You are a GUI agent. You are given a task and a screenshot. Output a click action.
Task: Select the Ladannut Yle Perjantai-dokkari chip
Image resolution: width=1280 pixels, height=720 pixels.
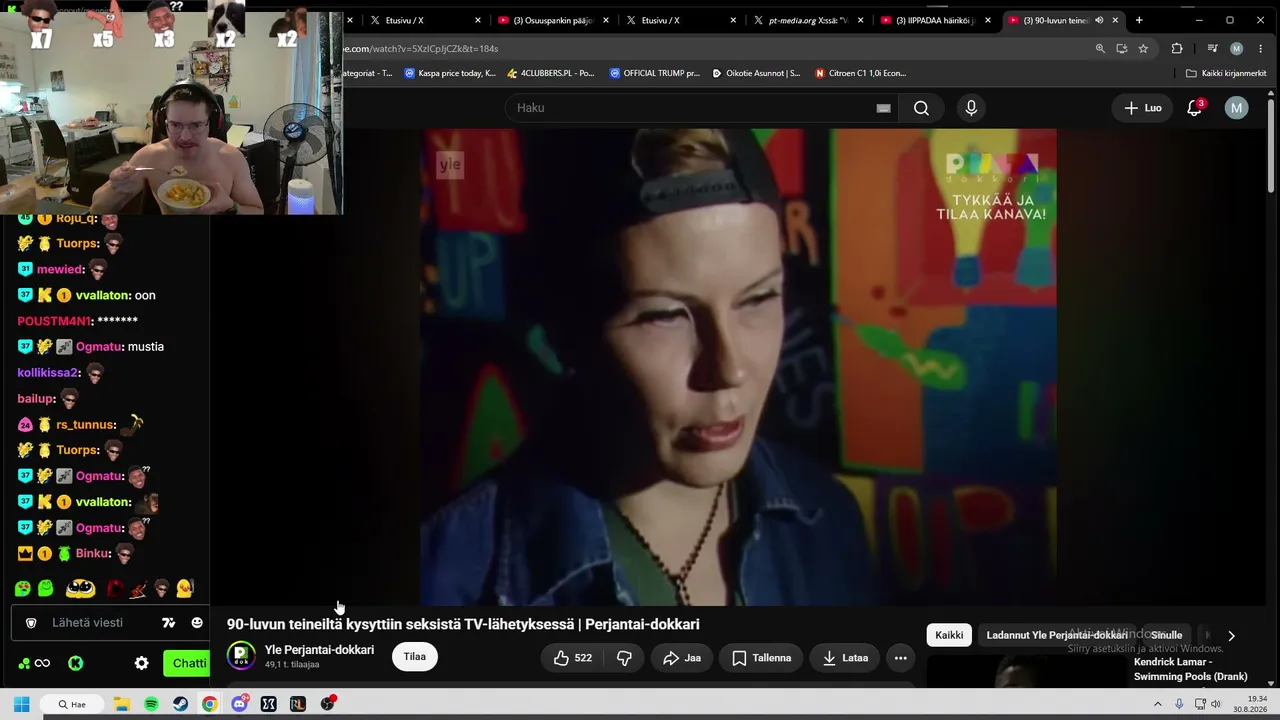1056,635
